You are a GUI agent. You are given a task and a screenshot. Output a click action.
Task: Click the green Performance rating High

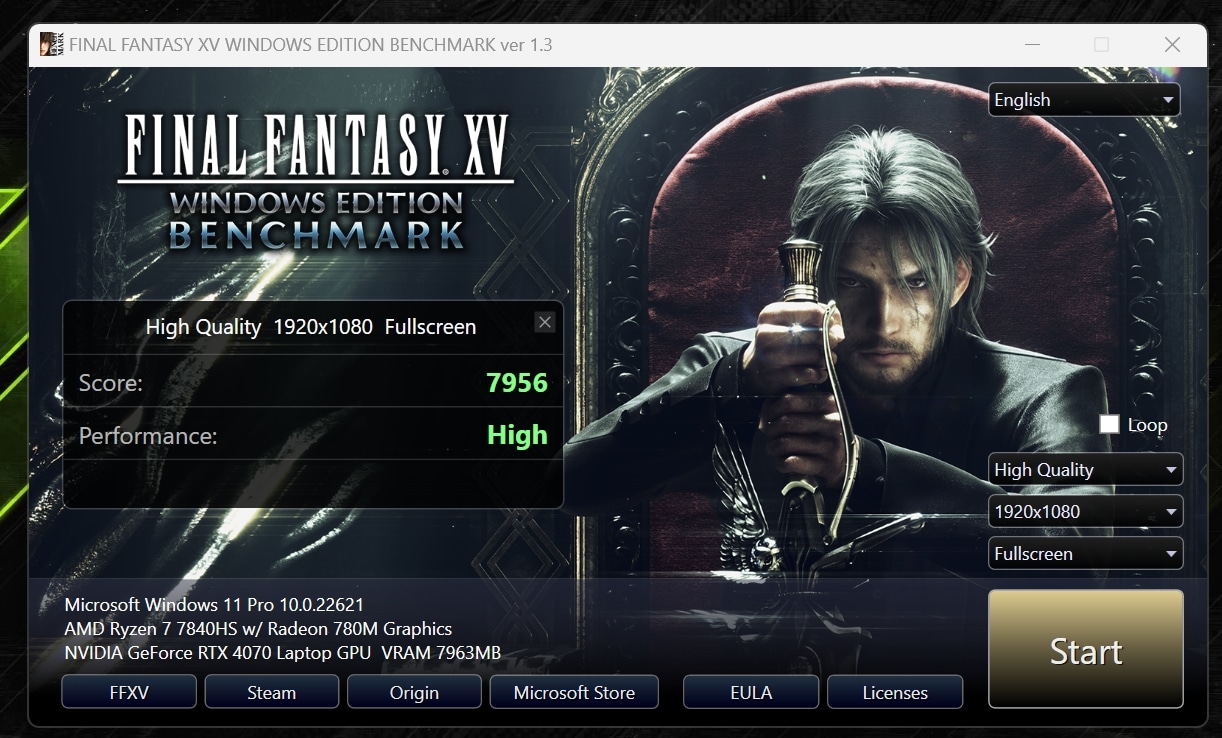coord(517,435)
